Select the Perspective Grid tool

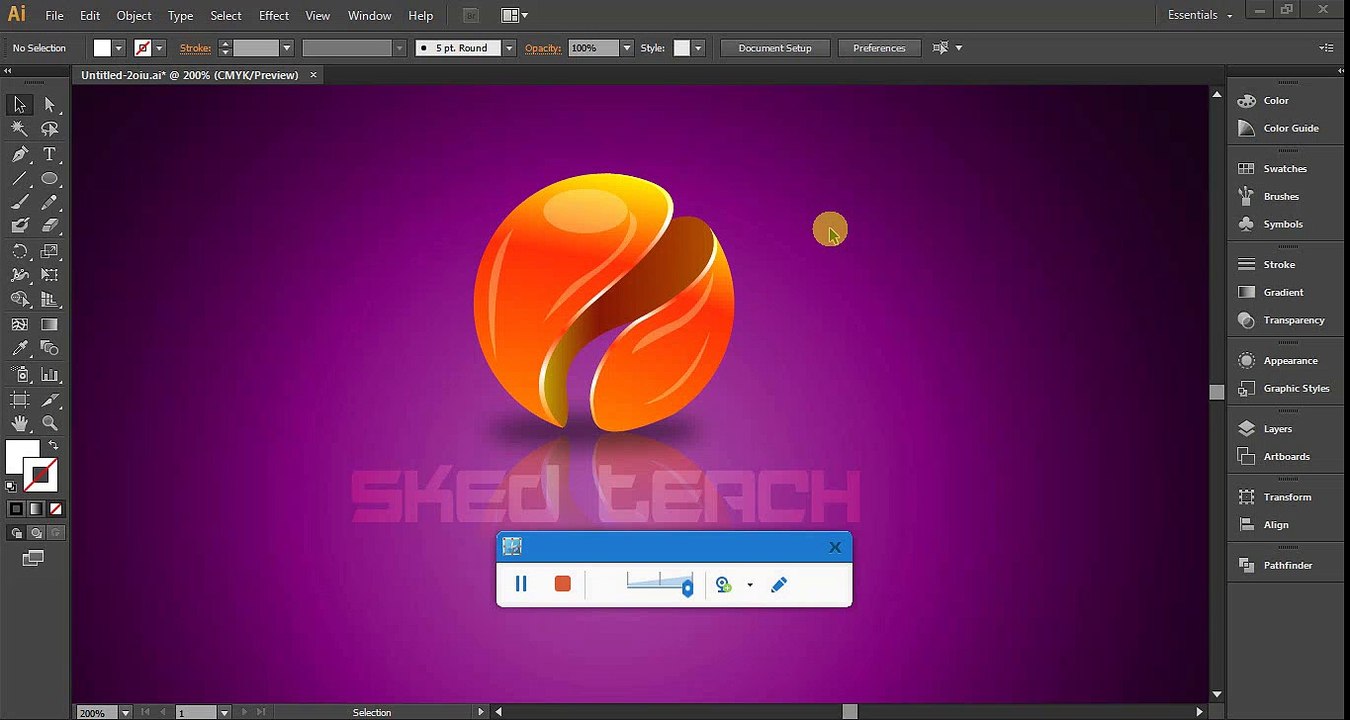49,299
